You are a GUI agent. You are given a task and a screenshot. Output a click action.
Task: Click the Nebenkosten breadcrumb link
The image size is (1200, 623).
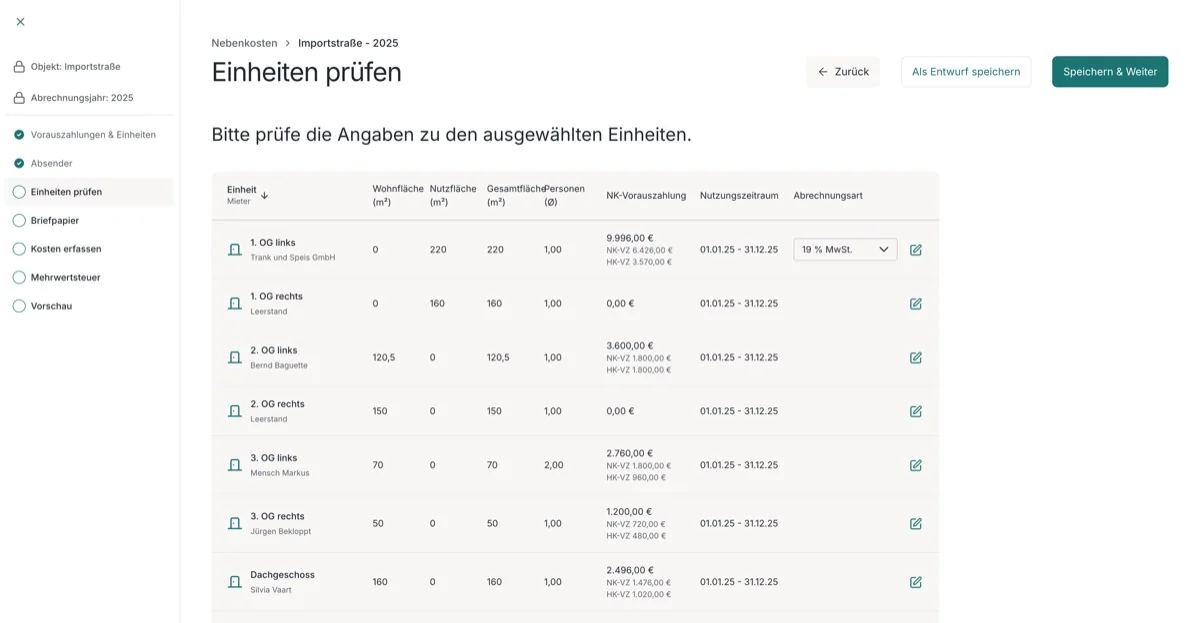[244, 43]
